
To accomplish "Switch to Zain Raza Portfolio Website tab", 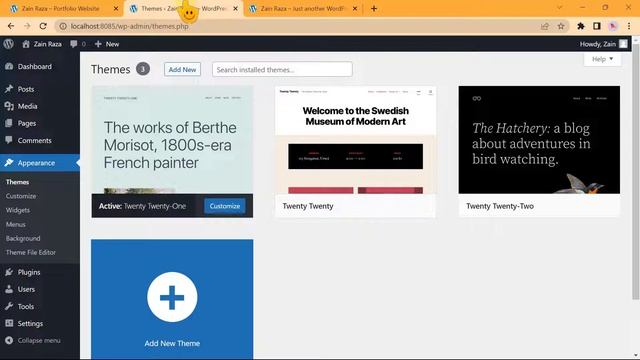I will point(60,9).
